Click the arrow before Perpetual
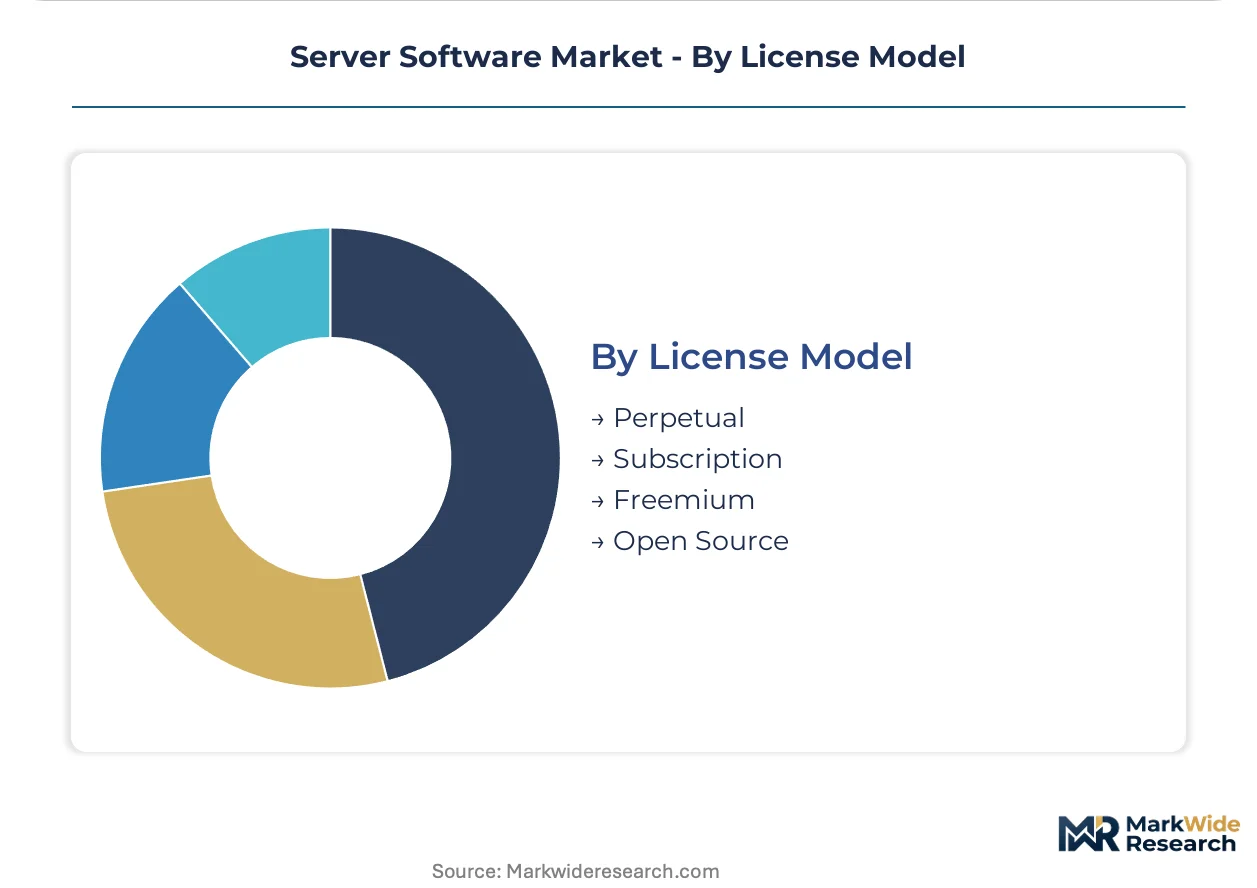 point(598,419)
